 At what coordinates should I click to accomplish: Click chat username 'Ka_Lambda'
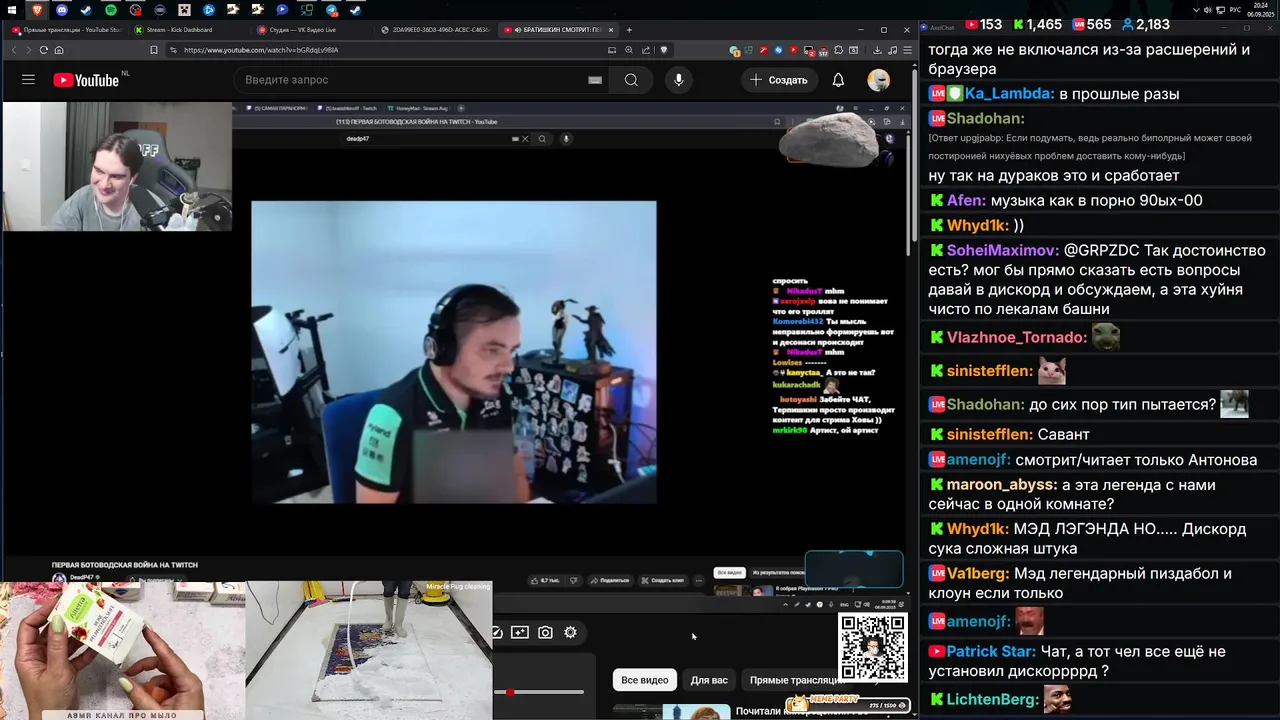[1009, 94]
